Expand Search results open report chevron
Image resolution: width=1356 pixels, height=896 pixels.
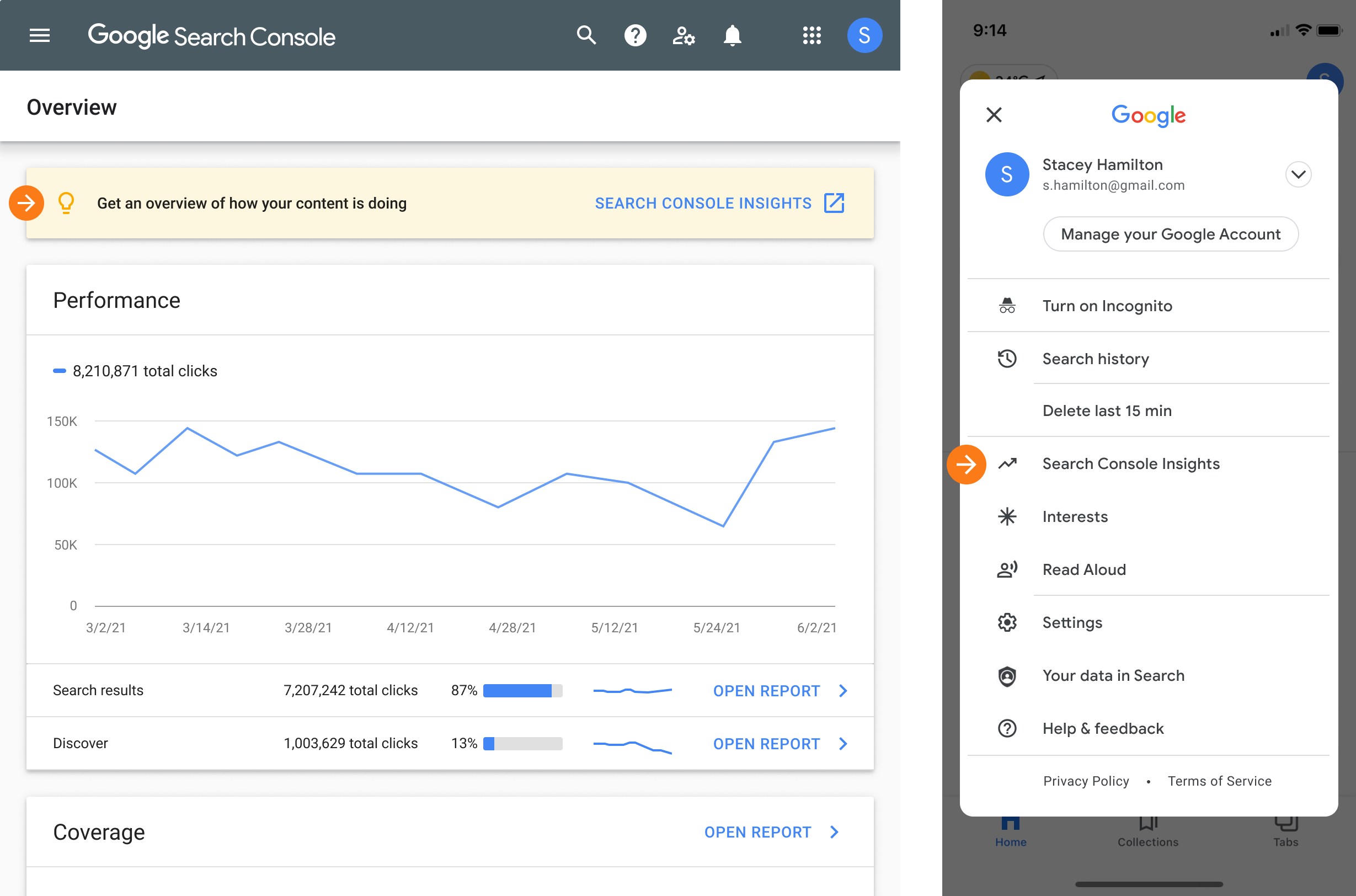click(845, 690)
